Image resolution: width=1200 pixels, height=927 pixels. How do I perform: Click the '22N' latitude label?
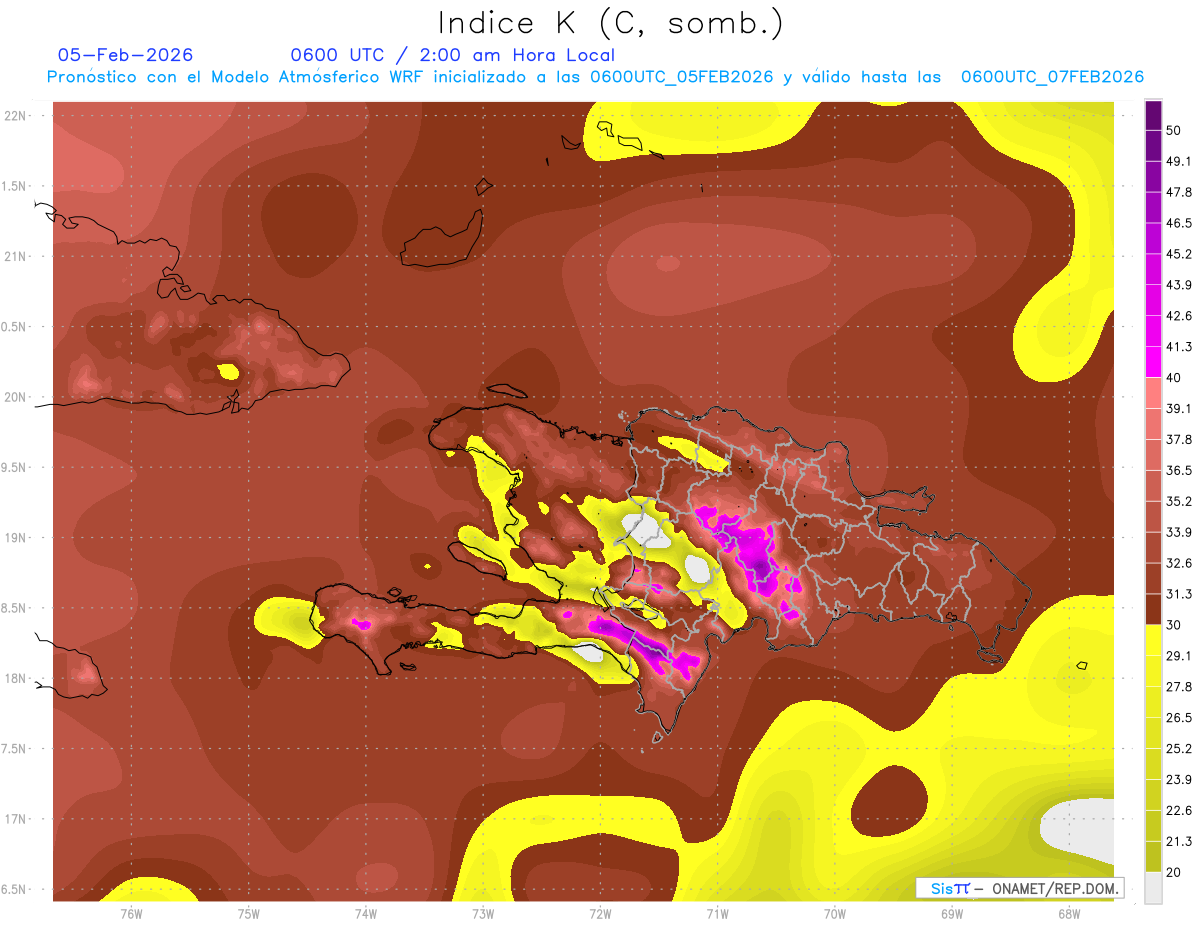17,115
